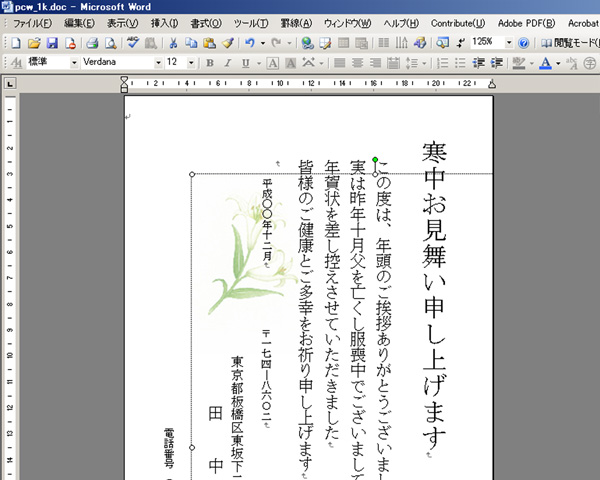
Task: Apply distributed alignment
Action: click(x=393, y=63)
